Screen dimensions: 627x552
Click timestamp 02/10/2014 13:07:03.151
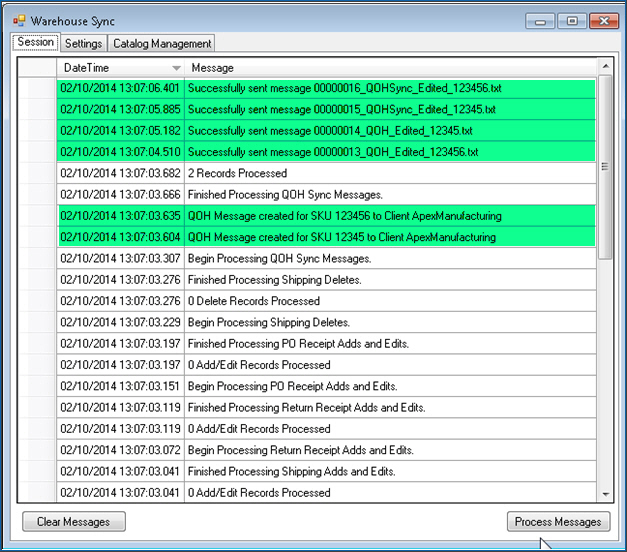[120, 386]
